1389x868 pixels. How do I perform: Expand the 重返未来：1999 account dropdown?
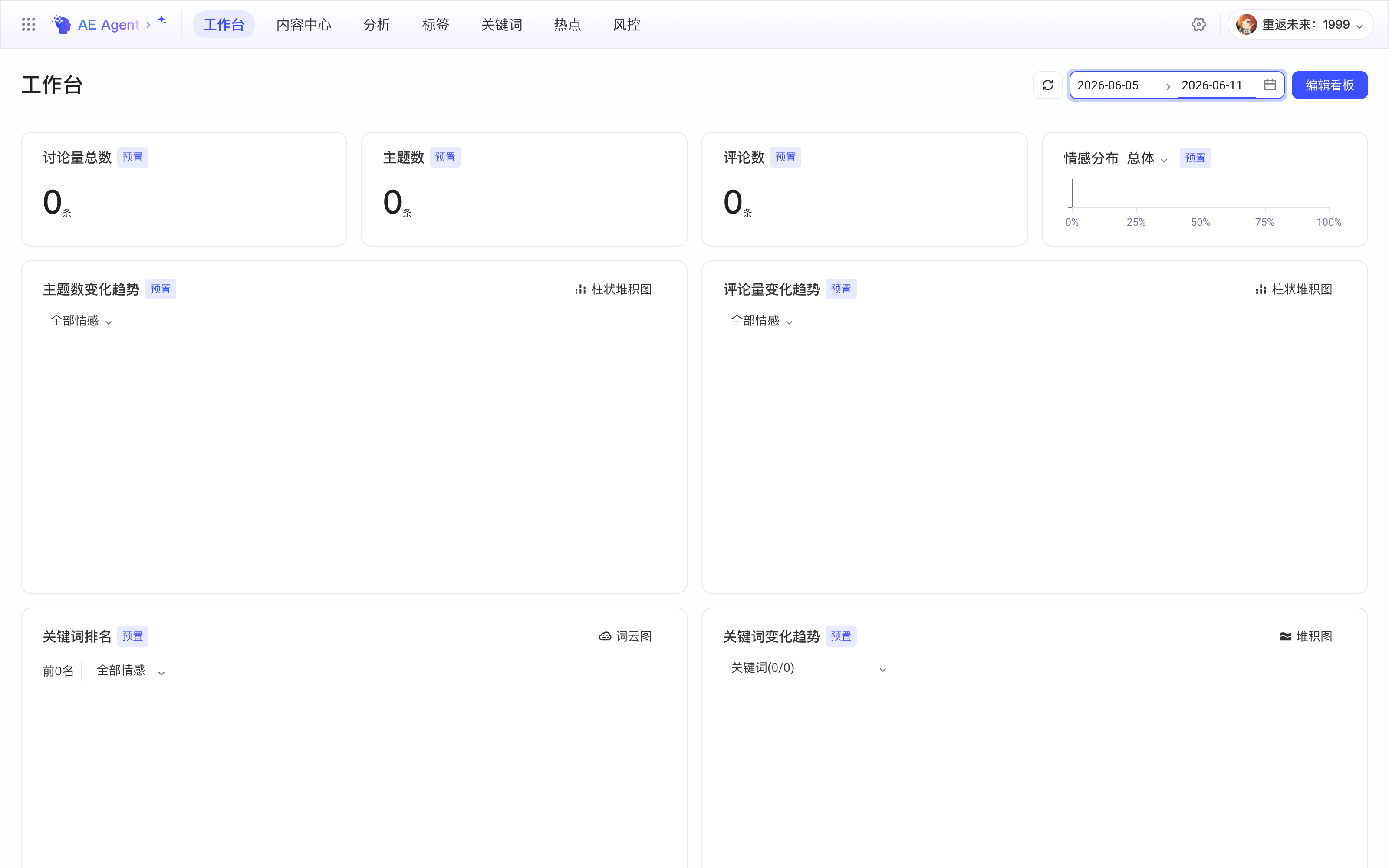click(1300, 25)
